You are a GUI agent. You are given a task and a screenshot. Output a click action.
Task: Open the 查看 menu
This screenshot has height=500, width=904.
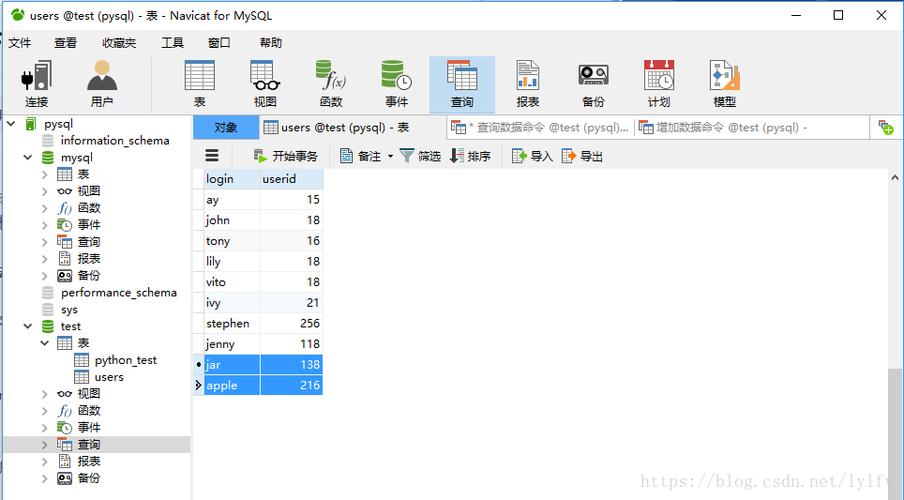pyautogui.click(x=65, y=43)
